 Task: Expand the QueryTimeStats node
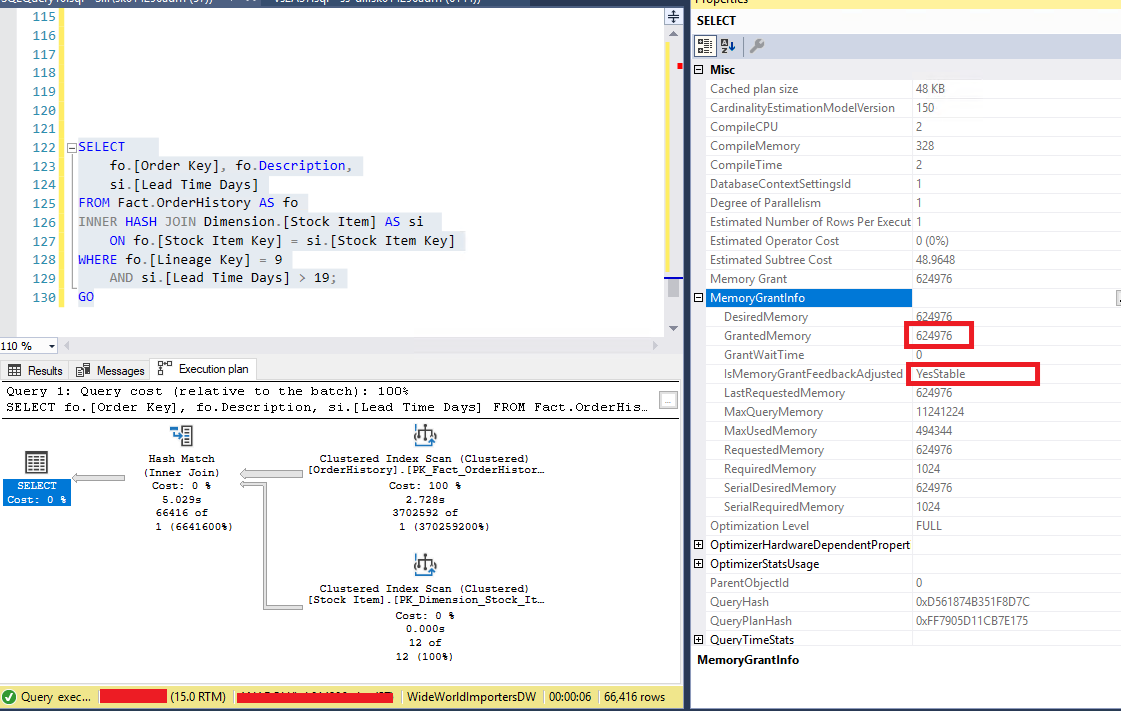[698, 640]
